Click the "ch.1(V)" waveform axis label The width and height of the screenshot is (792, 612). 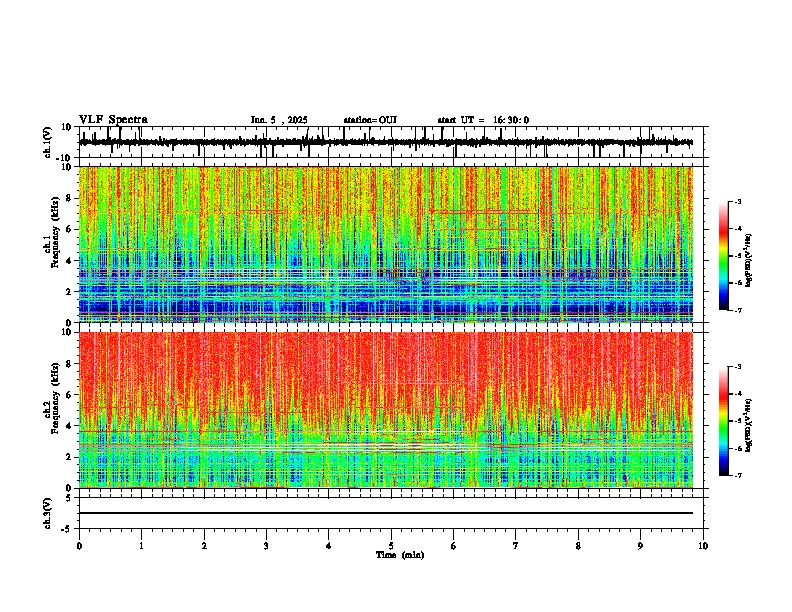[48, 142]
